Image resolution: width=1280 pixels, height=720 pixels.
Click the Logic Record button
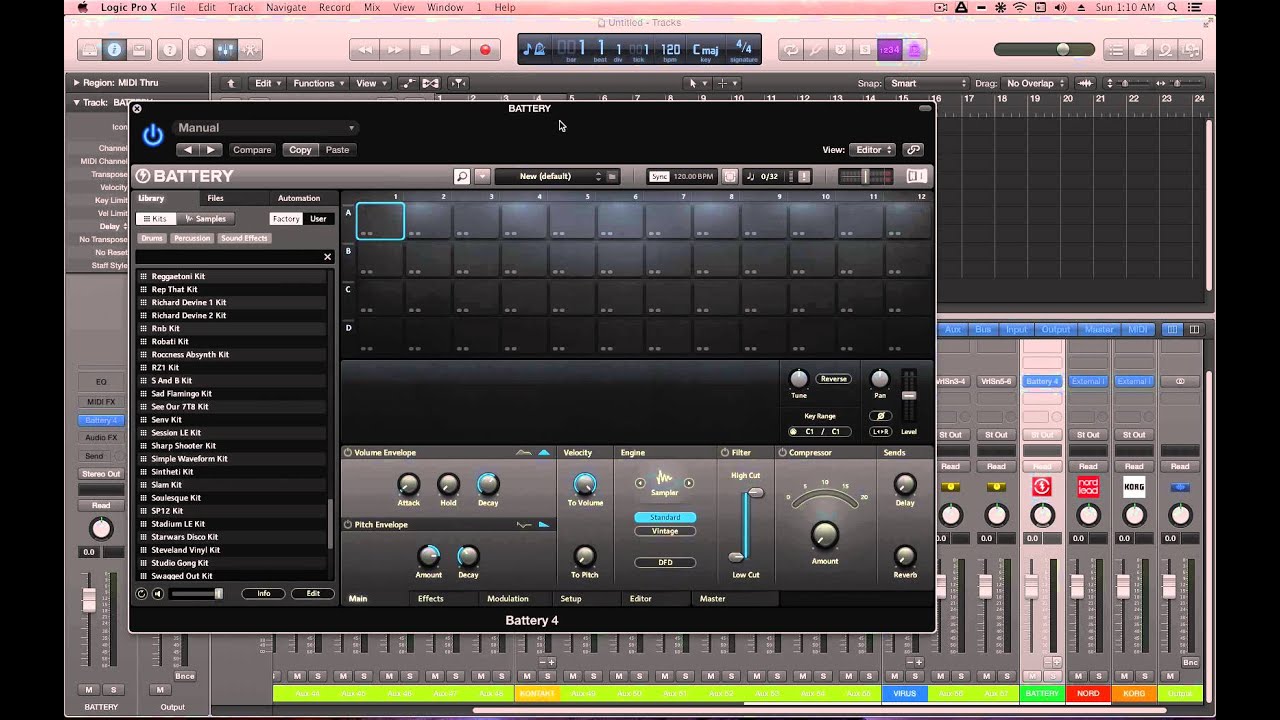click(x=485, y=50)
